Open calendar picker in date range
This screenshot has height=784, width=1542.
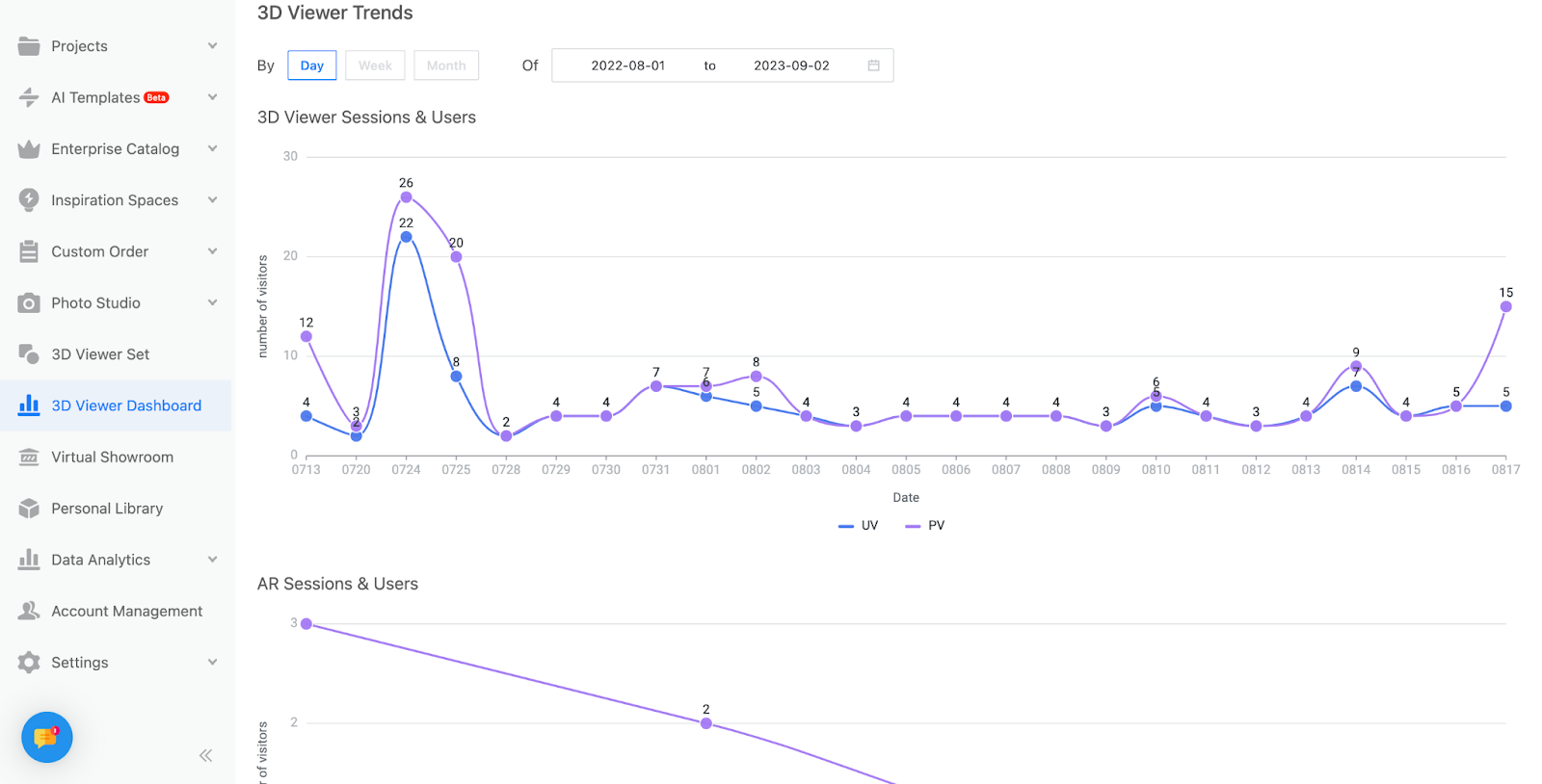tap(873, 65)
